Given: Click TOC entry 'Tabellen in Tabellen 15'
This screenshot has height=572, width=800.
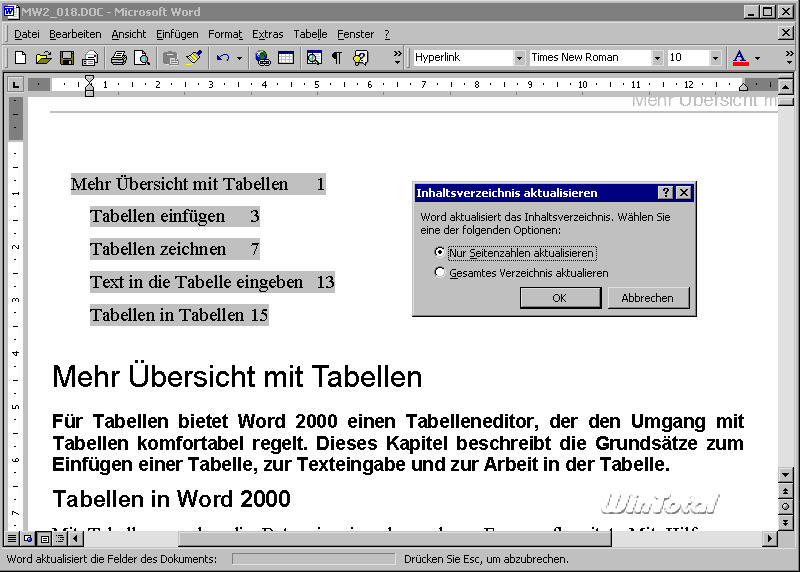Looking at the screenshot, I should pos(179,315).
